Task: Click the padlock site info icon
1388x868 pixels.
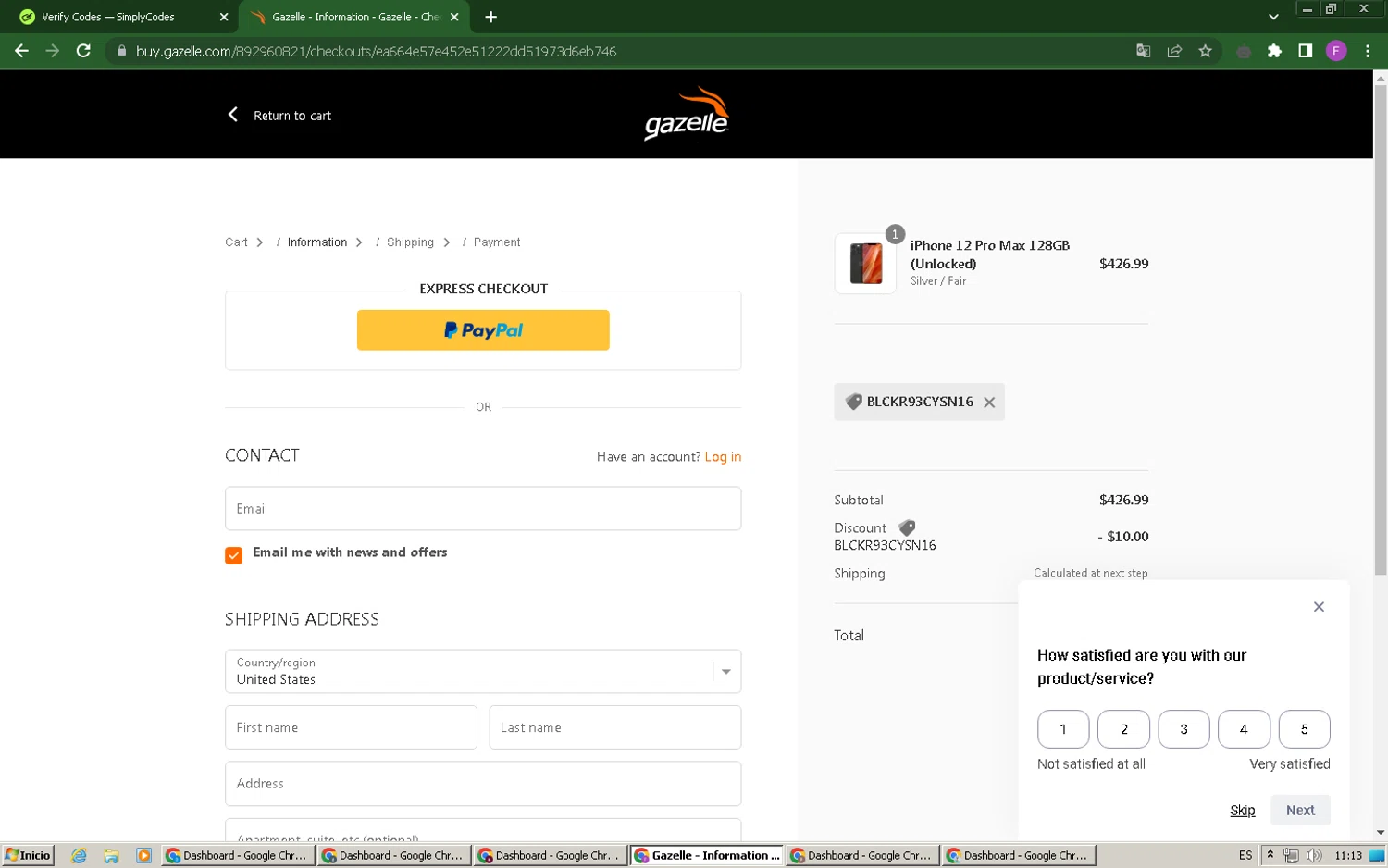Action: pos(121,51)
